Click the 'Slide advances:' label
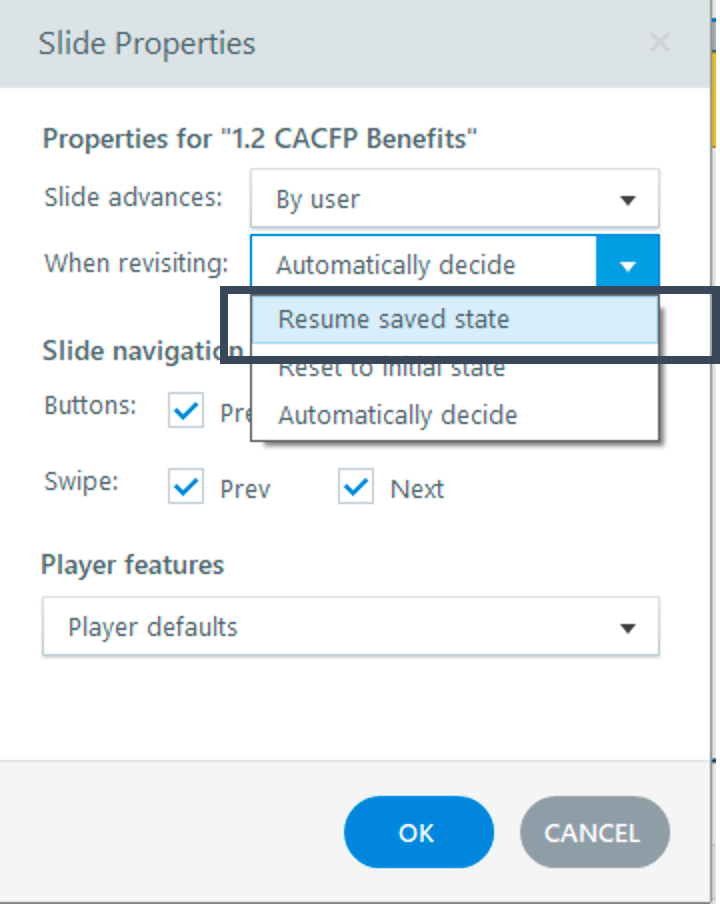This screenshot has width=720, height=904. point(133,197)
